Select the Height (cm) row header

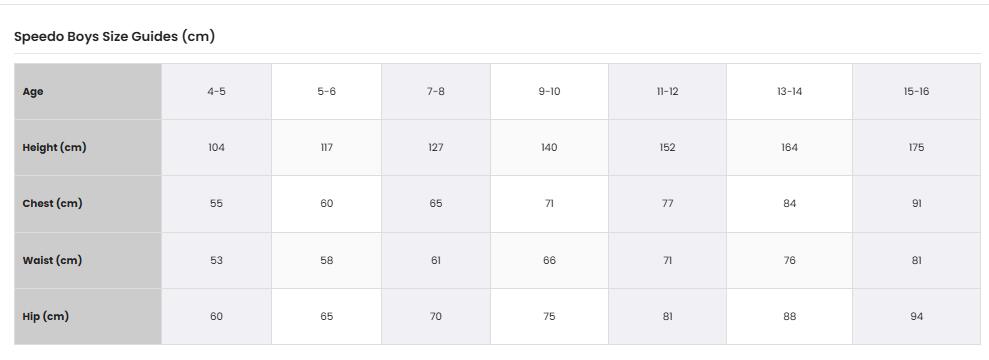point(88,148)
